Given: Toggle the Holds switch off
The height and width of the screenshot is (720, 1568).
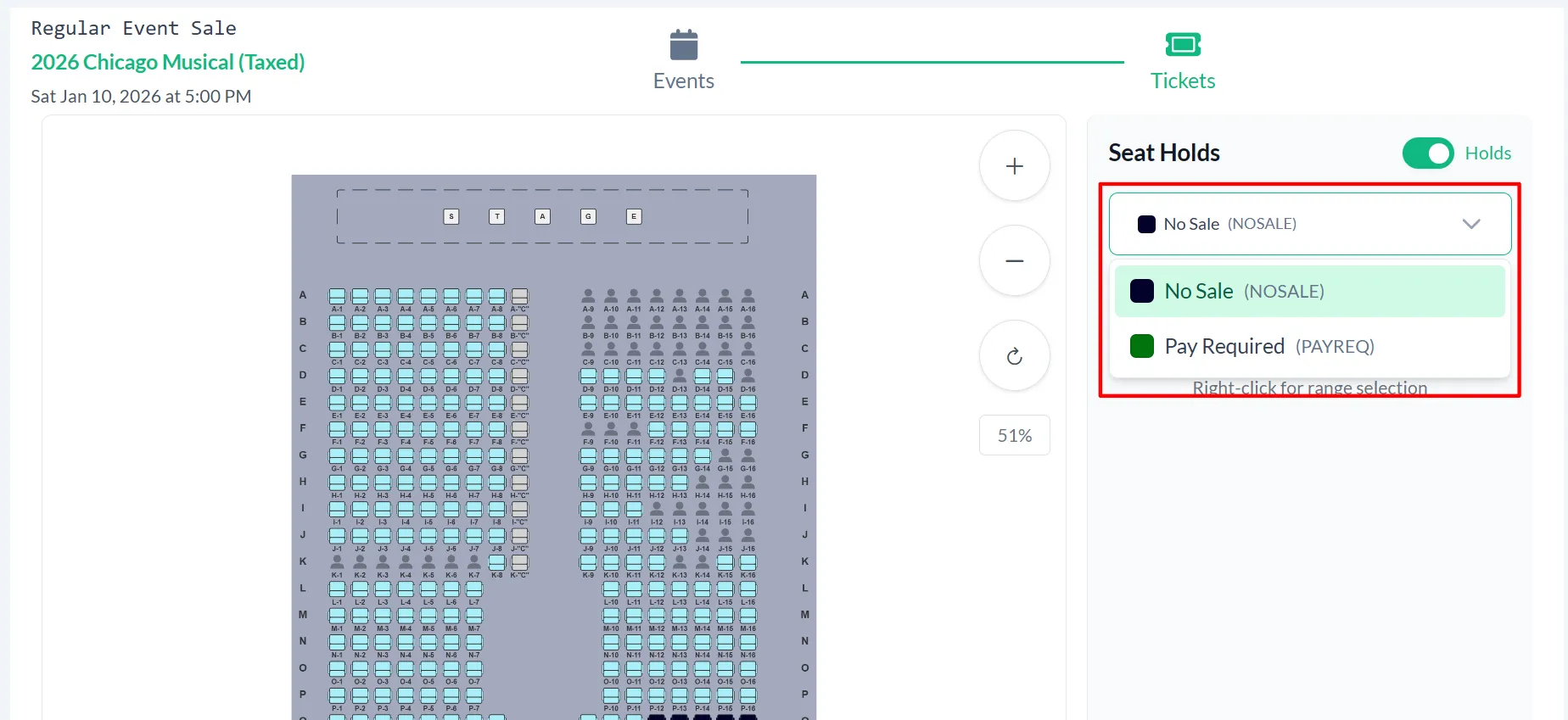Looking at the screenshot, I should coord(1428,153).
